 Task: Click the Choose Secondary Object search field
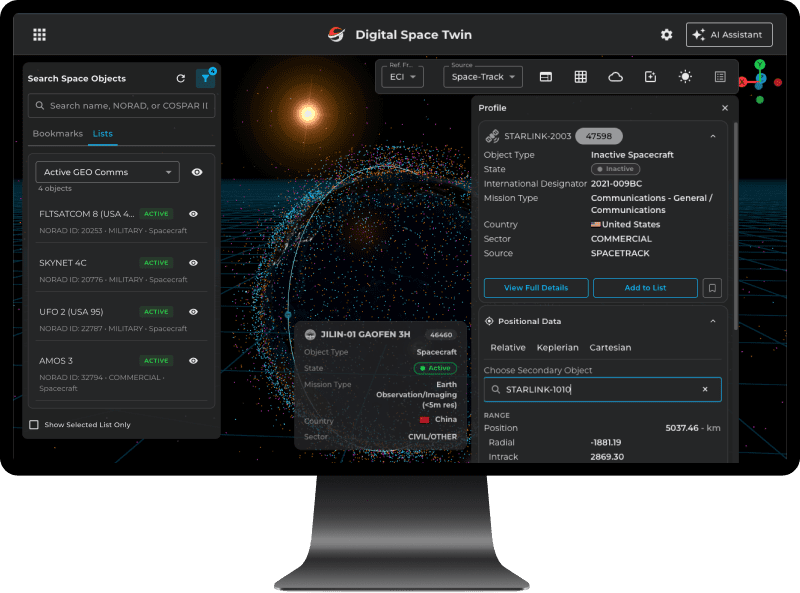coord(603,389)
